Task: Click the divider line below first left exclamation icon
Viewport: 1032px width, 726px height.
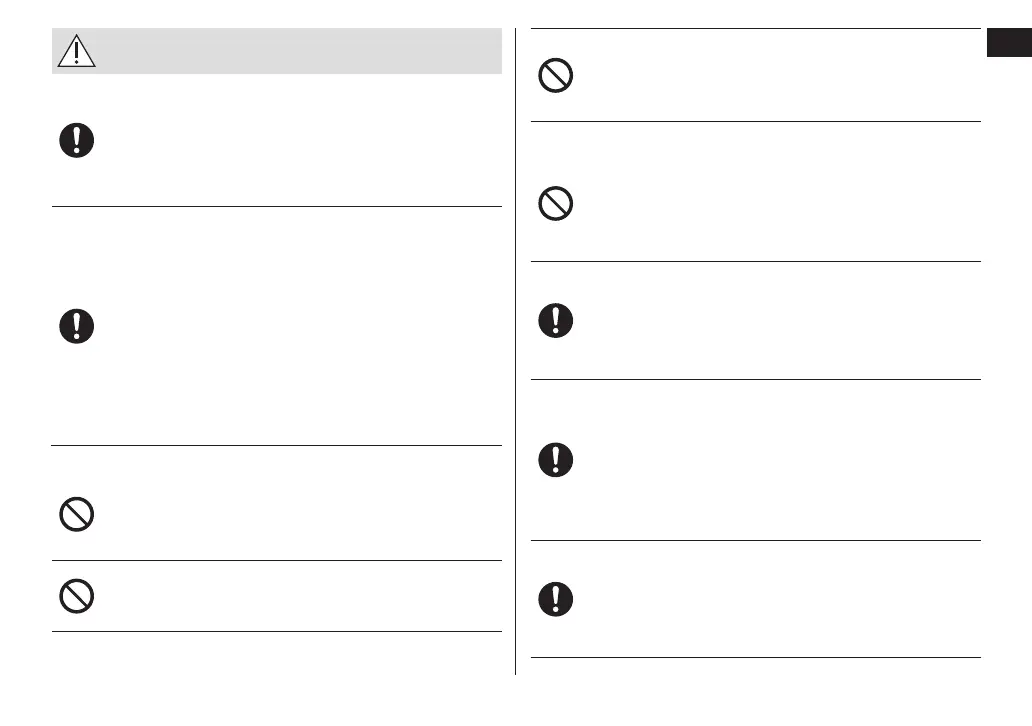Action: [276, 207]
